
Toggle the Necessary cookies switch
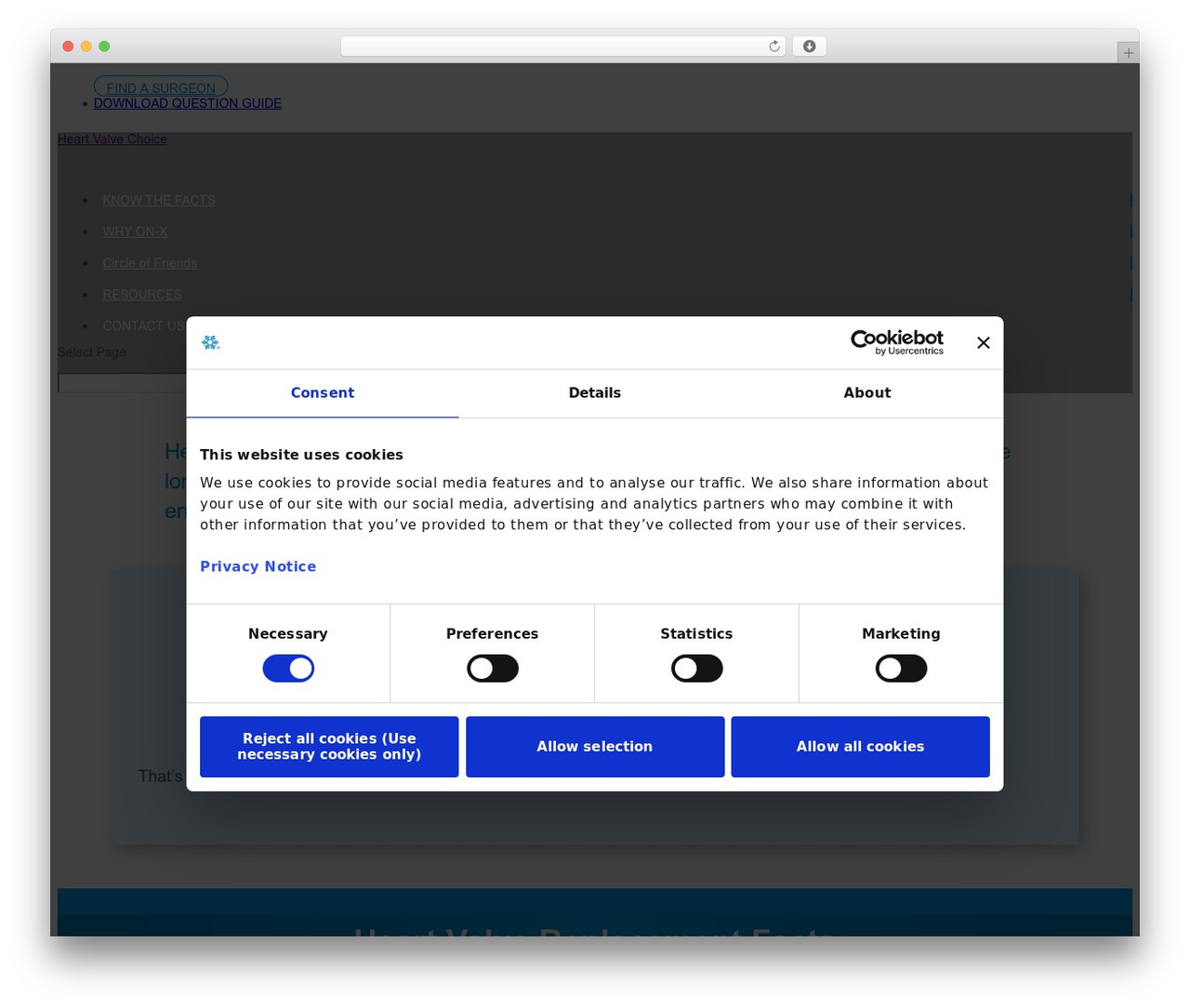[x=288, y=669]
